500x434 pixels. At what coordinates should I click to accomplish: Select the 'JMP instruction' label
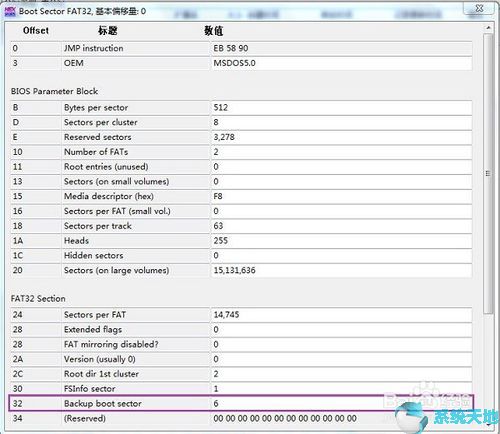(94, 48)
